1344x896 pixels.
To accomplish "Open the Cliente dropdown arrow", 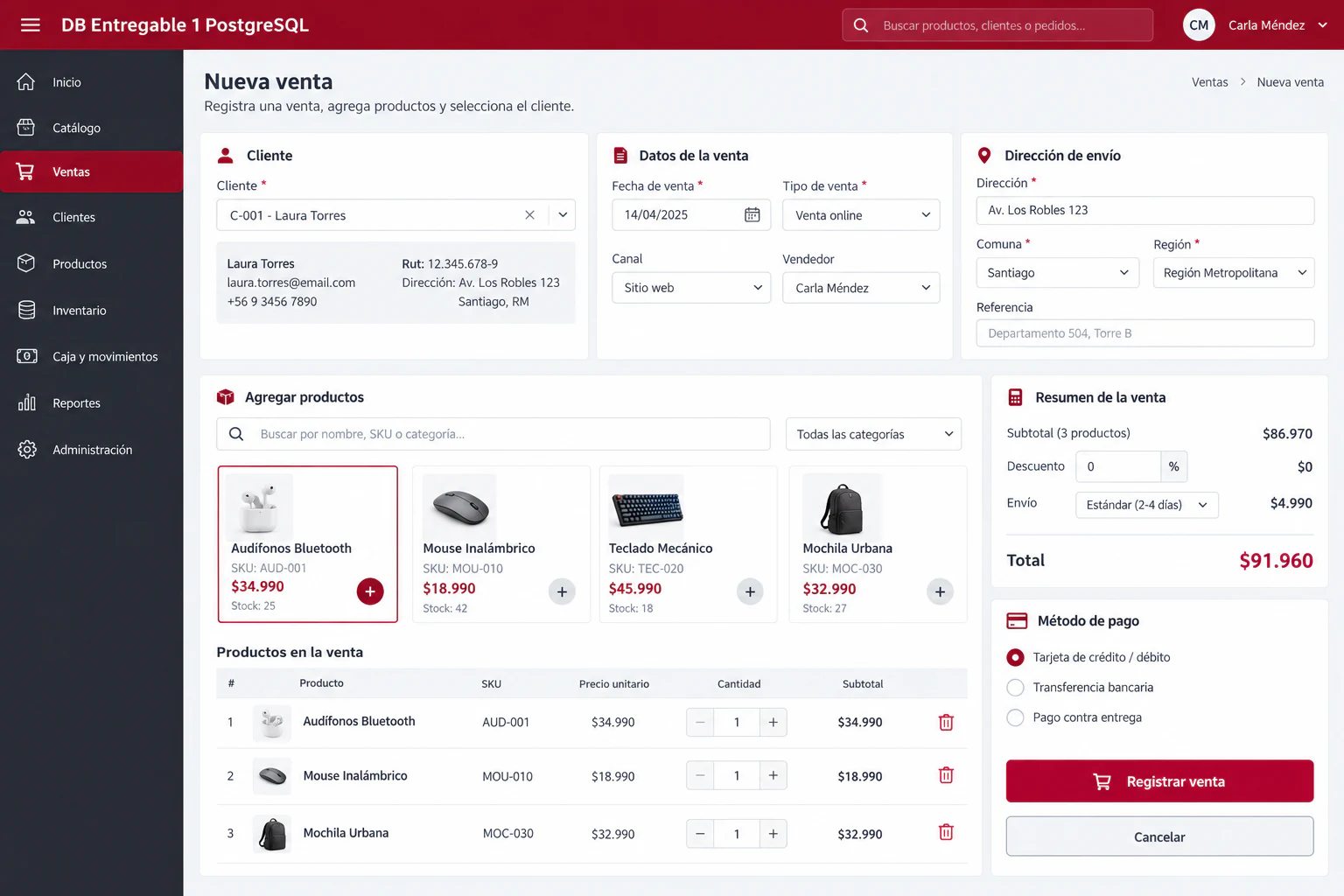I will (x=563, y=215).
